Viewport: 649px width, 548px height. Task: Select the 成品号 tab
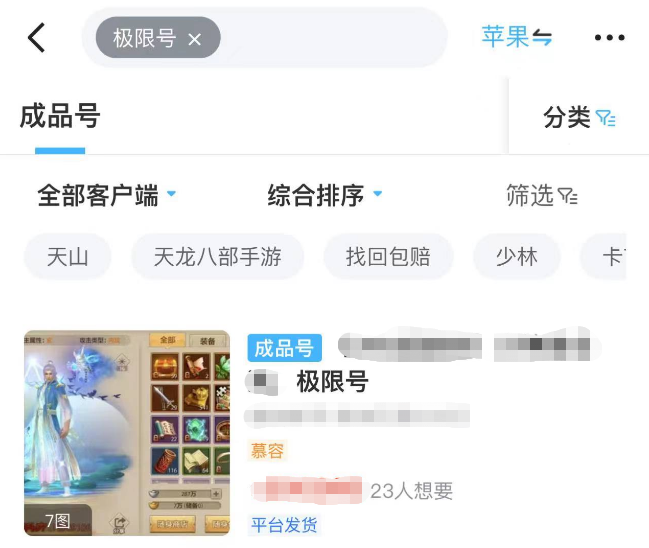(60, 116)
